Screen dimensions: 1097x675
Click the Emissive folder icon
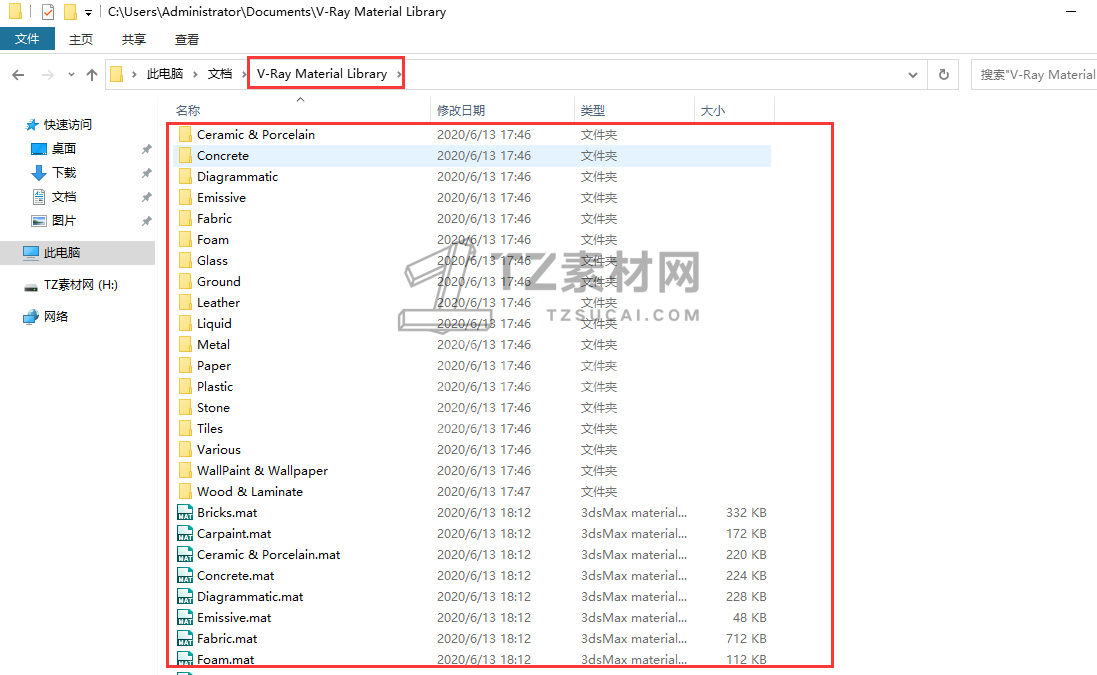[x=185, y=197]
